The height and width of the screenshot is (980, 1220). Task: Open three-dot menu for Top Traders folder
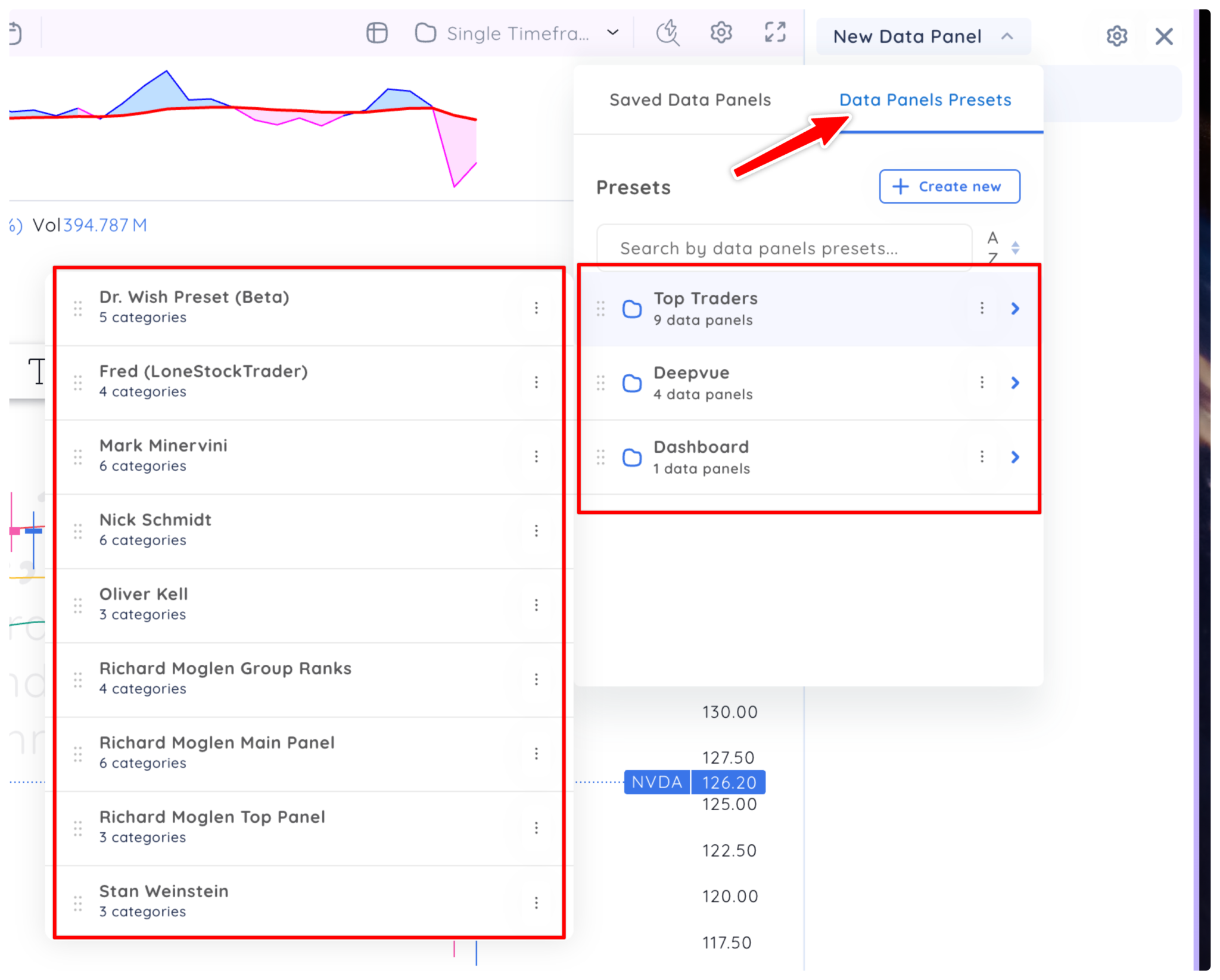(982, 308)
